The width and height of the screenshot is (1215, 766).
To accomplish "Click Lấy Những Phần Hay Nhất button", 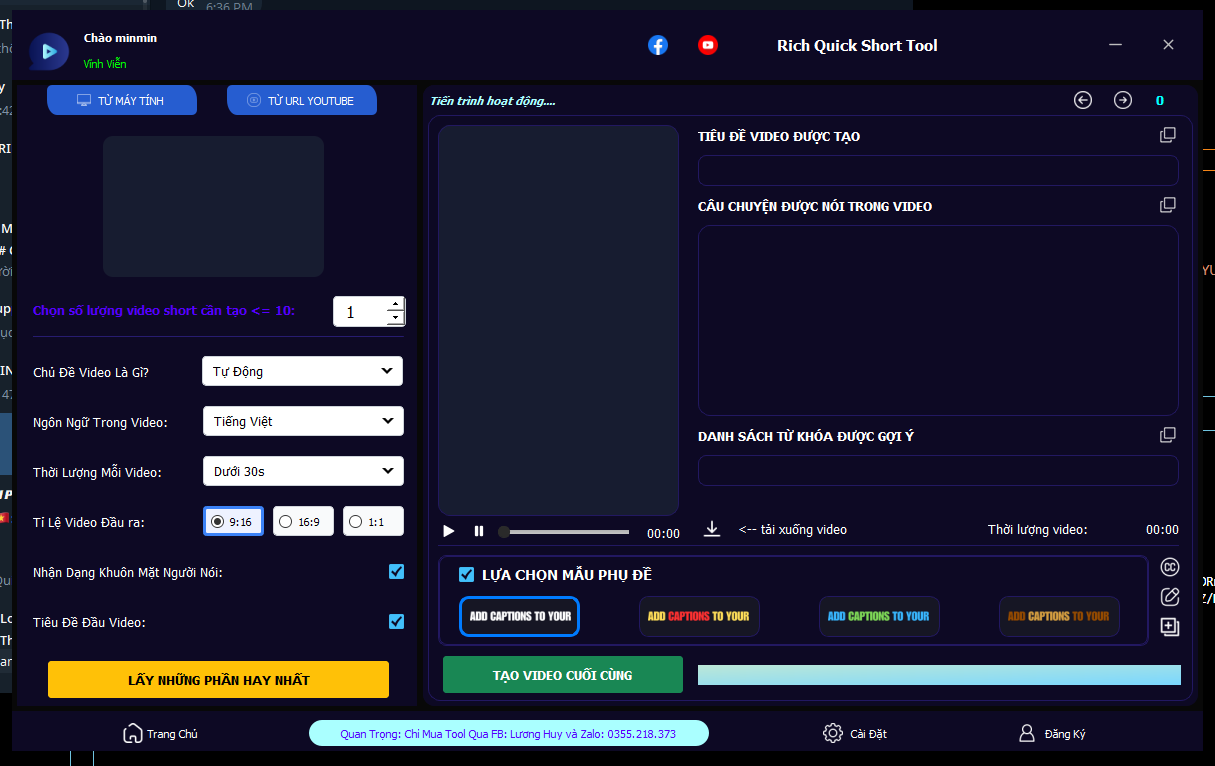I will point(218,680).
